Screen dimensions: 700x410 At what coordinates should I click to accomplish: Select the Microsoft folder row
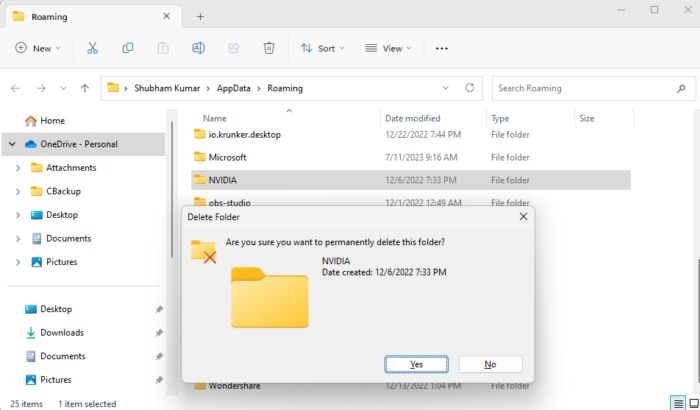coord(411,157)
